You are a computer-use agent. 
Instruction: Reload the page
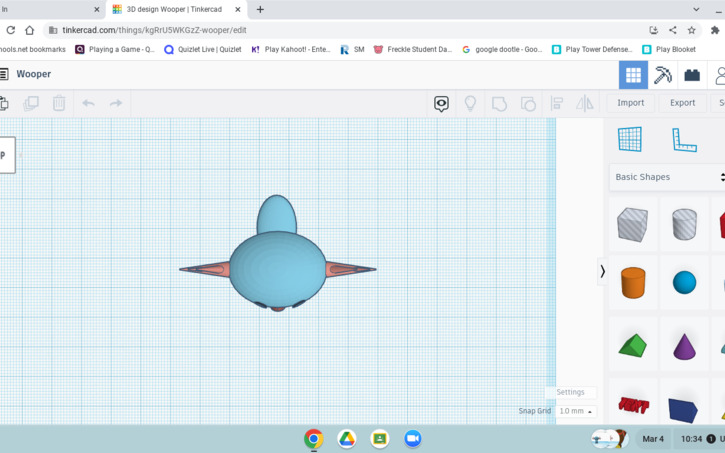[x=11, y=30]
